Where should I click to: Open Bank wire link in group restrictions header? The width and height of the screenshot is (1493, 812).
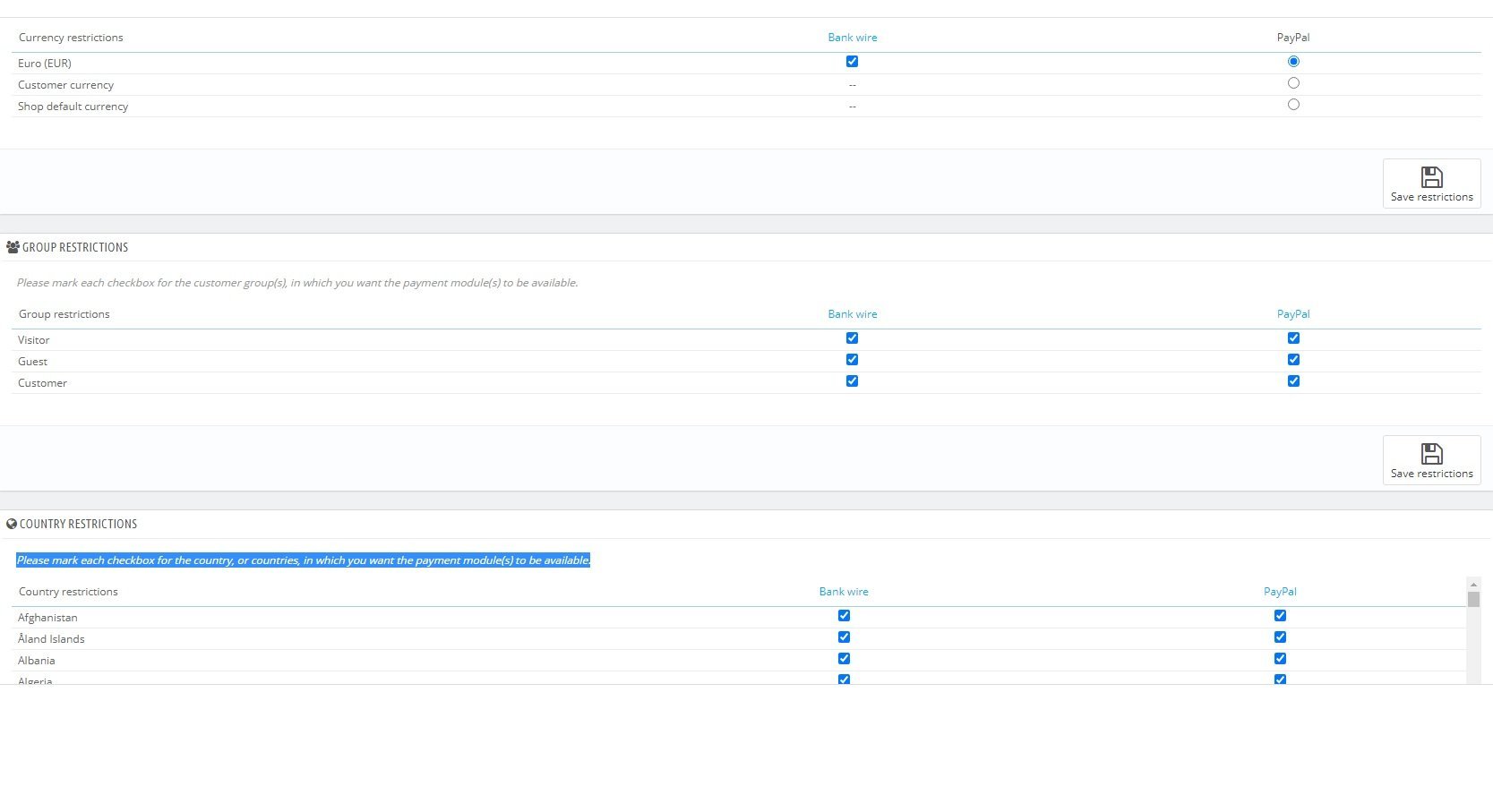point(853,314)
